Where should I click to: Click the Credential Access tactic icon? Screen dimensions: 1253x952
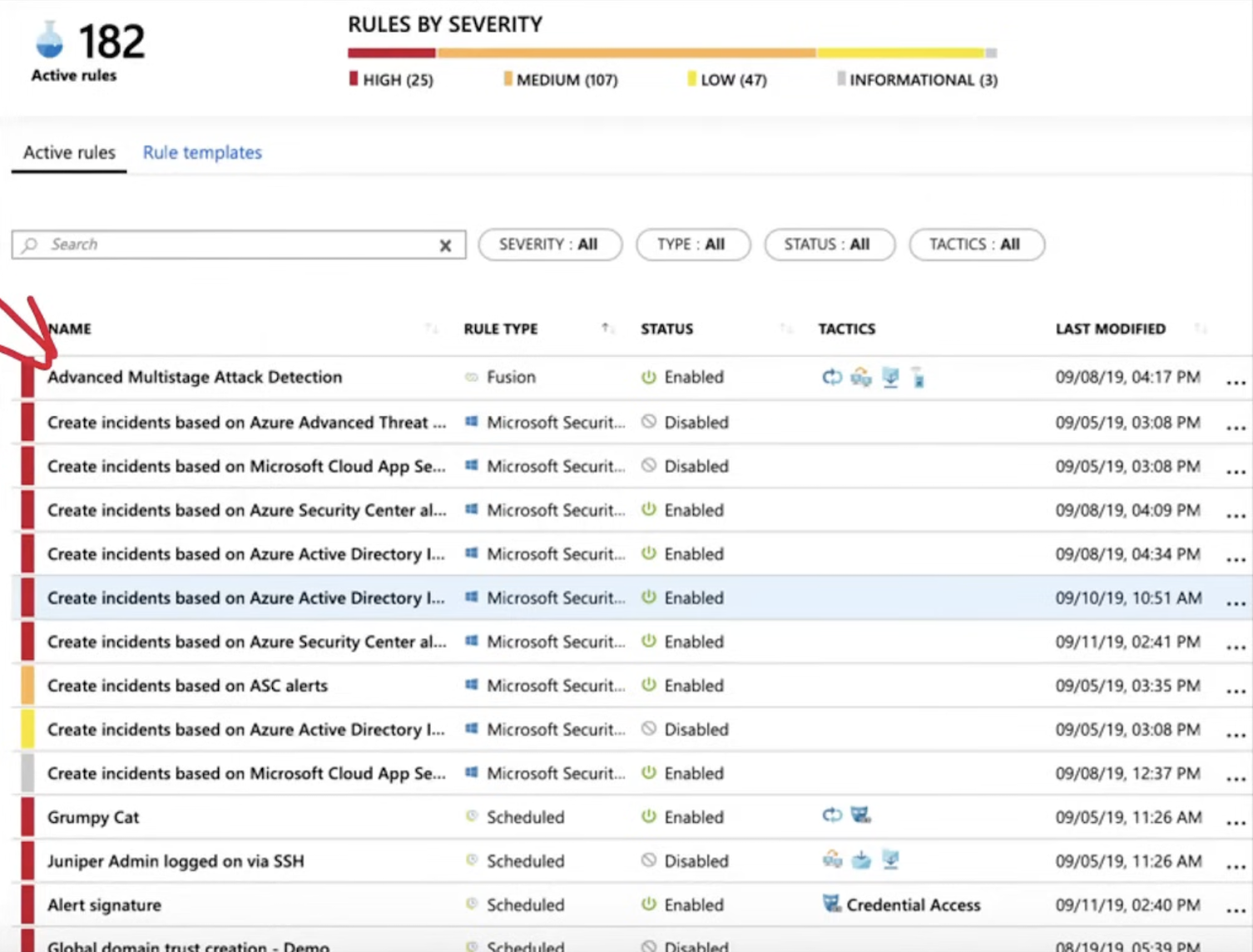[831, 904]
